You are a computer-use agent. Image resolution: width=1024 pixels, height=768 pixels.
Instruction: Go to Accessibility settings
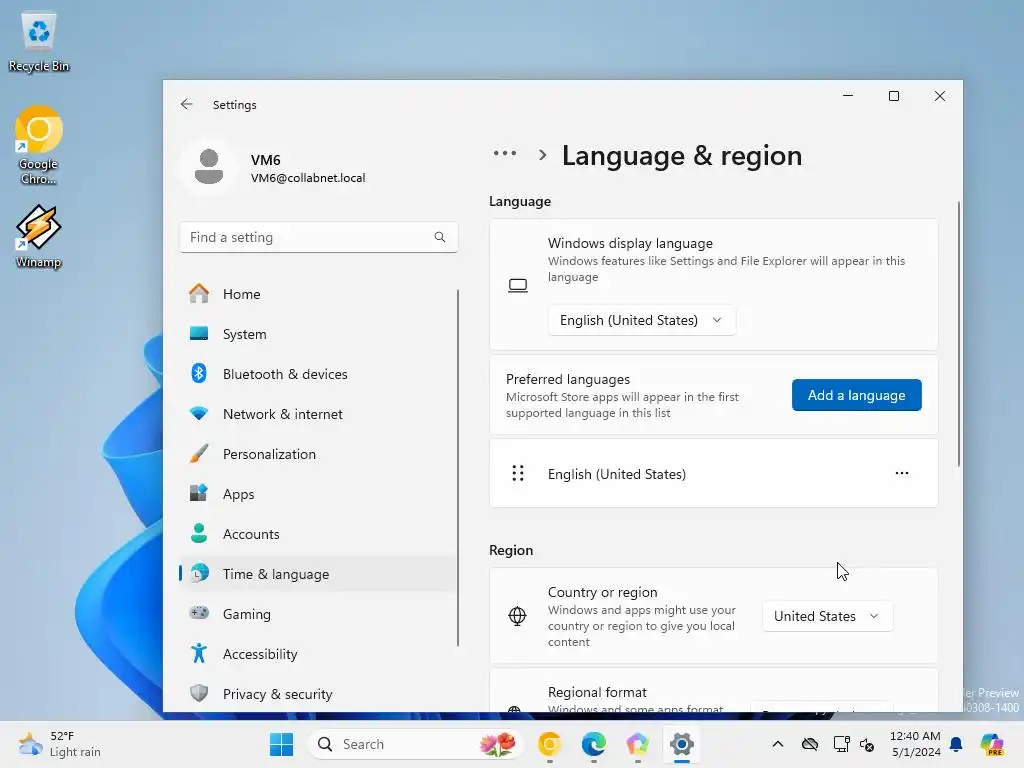coord(318,654)
